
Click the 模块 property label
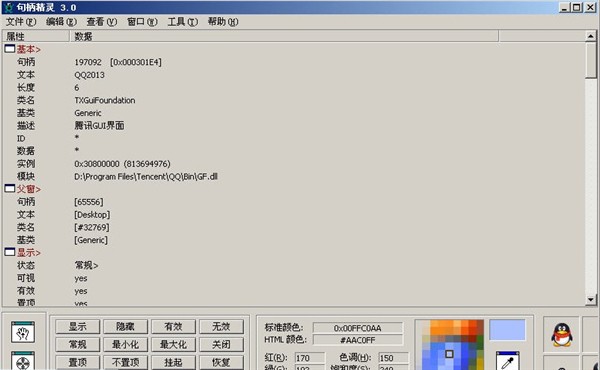click(26, 176)
